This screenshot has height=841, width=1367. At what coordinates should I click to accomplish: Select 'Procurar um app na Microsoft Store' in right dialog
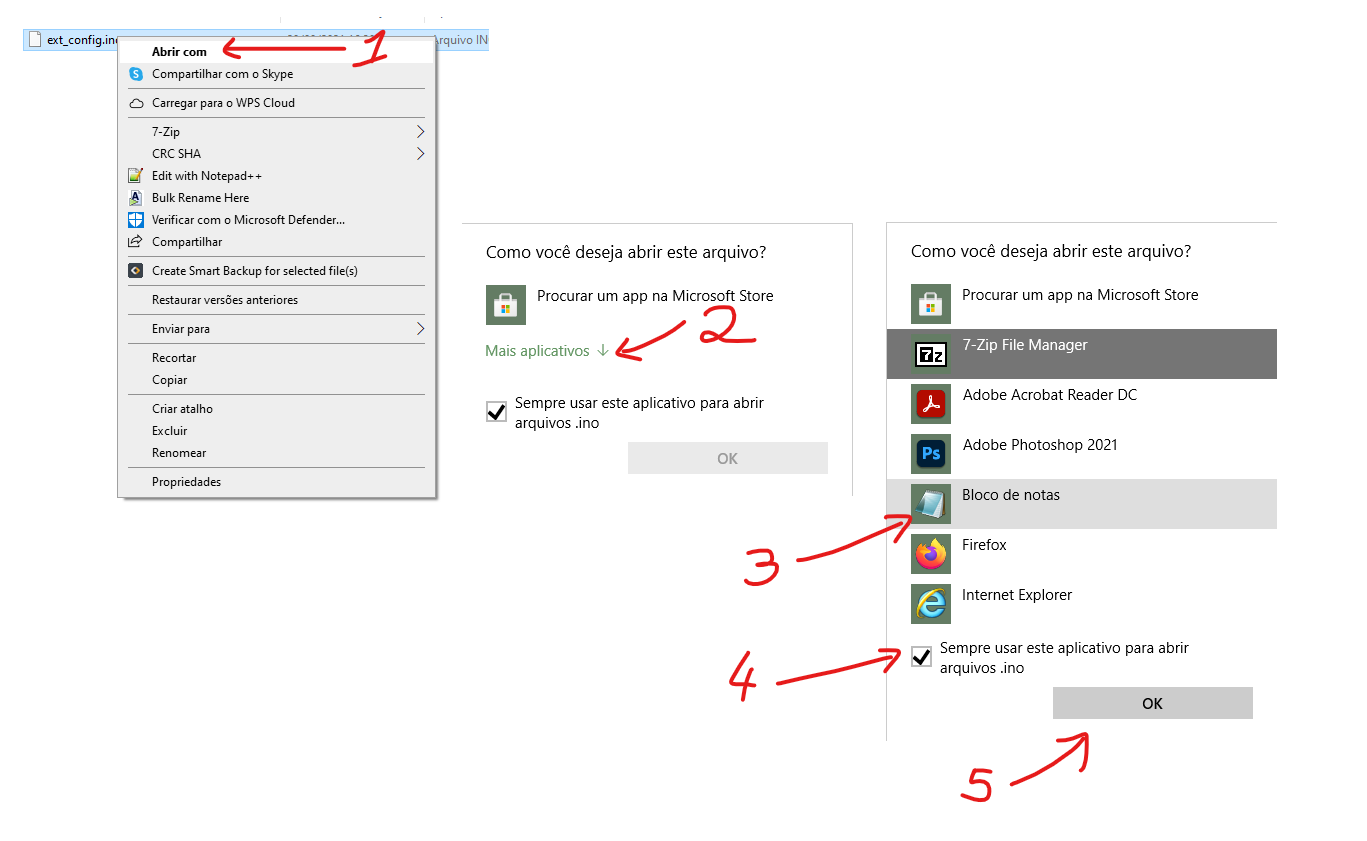[1080, 295]
